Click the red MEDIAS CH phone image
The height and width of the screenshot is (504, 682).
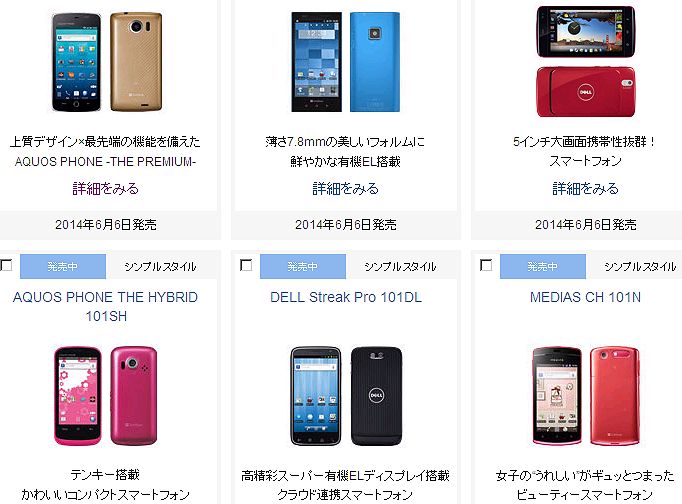pyautogui.click(x=586, y=396)
